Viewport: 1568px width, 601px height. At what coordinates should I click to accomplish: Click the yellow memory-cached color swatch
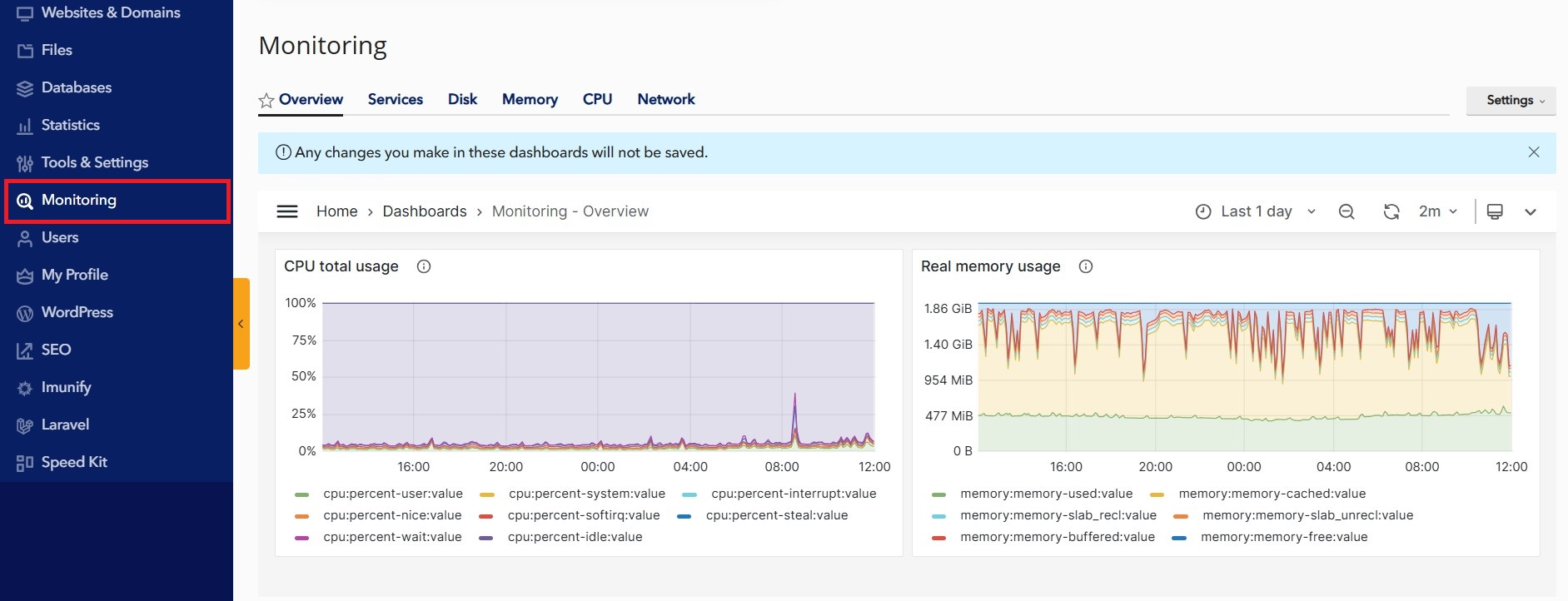1157,494
